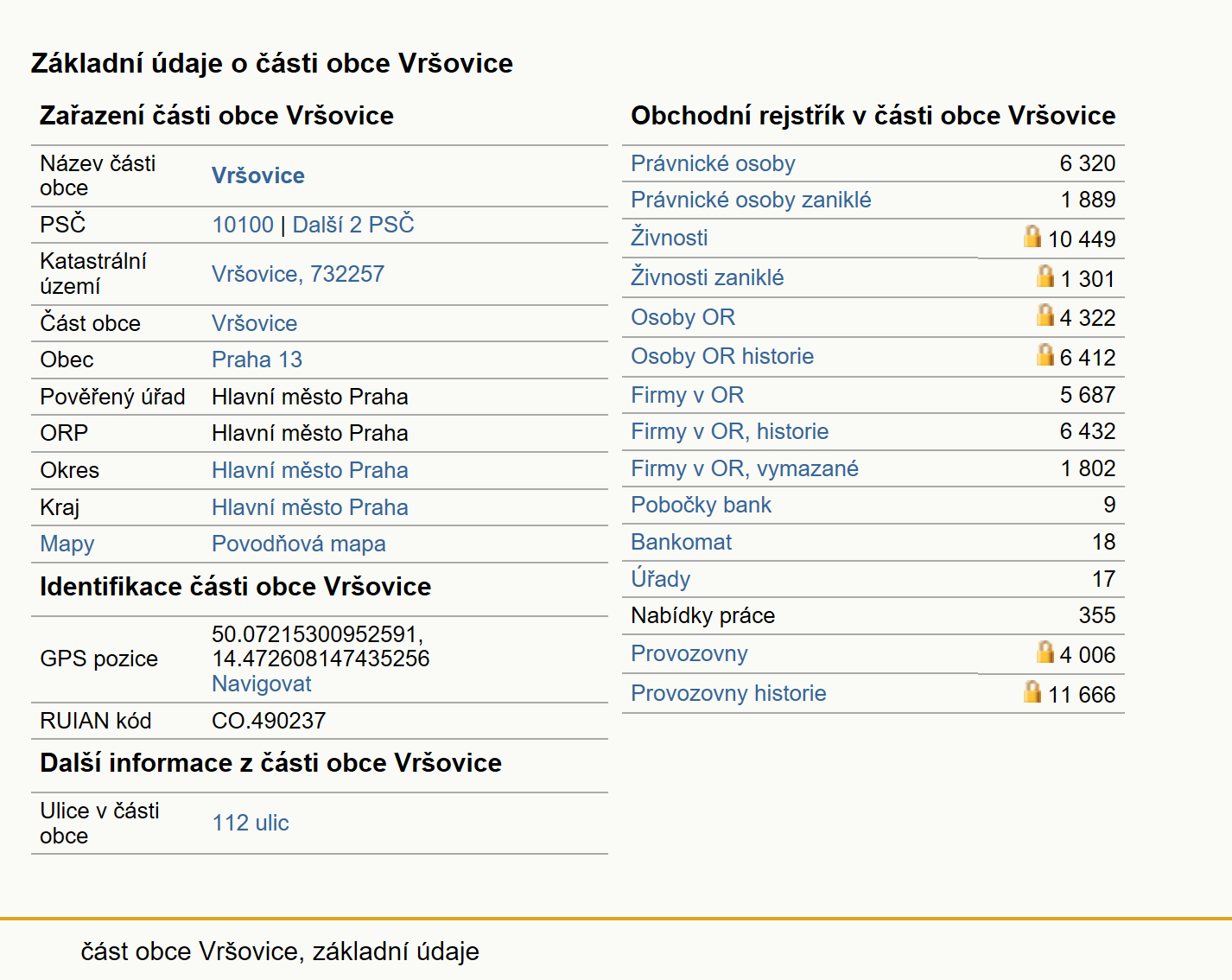Viewport: 1232px width, 980px height.
Task: Open the Bankomat link
Action: click(x=681, y=542)
